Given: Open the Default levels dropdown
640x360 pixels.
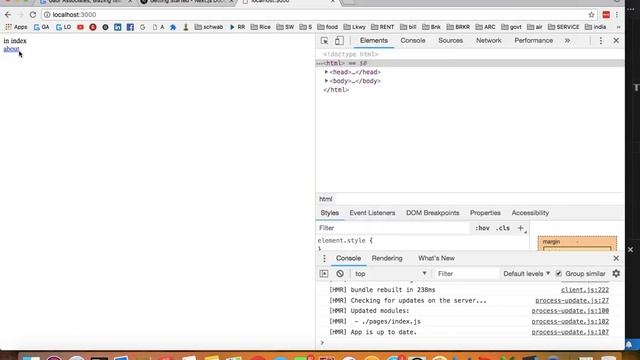Looking at the screenshot, I should click(x=527, y=274).
